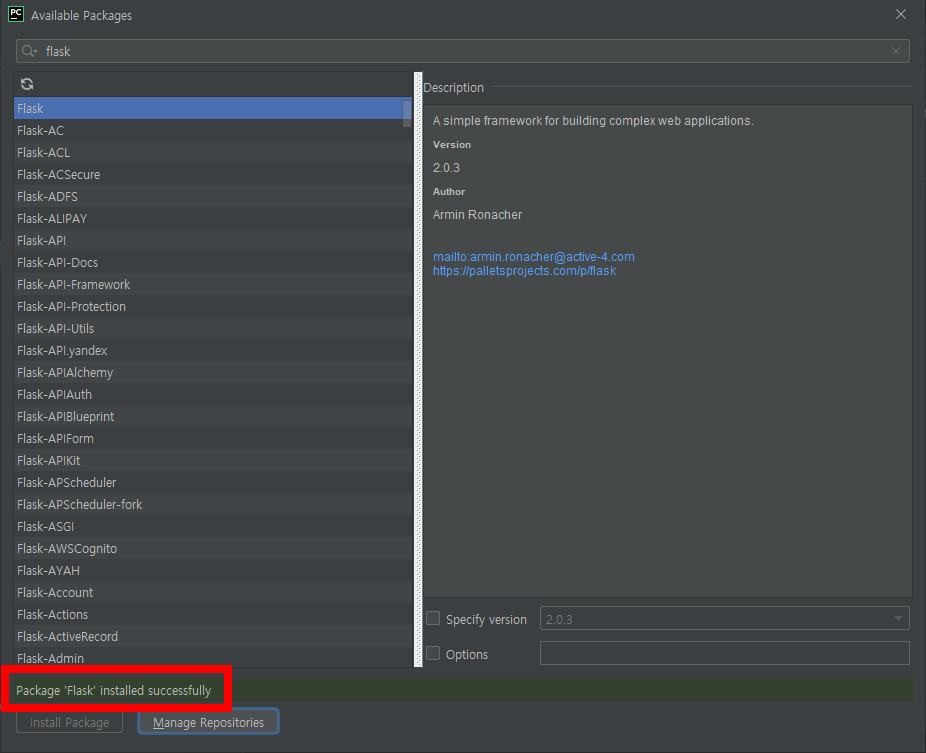This screenshot has width=926, height=753.
Task: Click the refresh package list icon
Action: 27,84
